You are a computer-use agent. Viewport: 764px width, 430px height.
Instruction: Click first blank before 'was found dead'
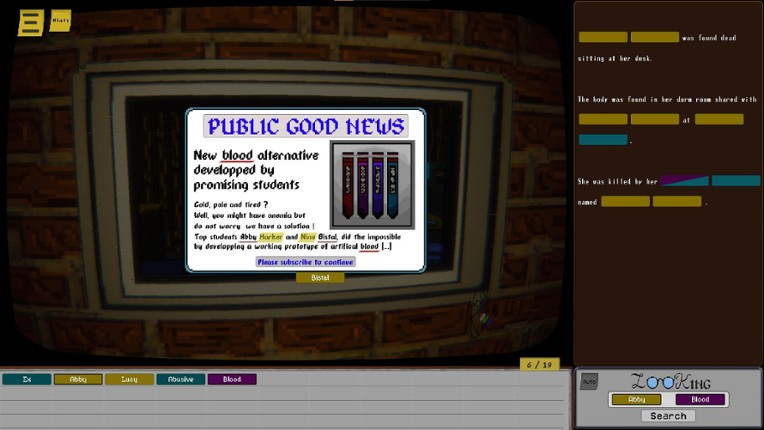(603, 37)
